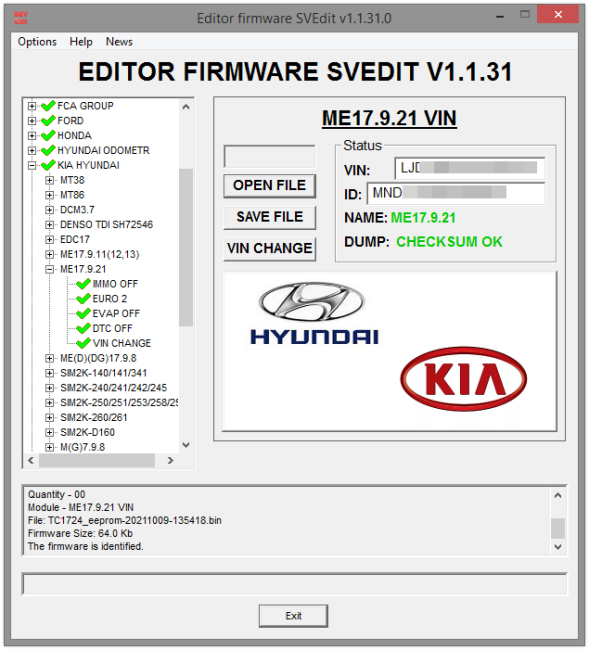This screenshot has width=589, height=650.
Task: Click the log line with TC1724_eeprom file name
Action: [x=125, y=520]
